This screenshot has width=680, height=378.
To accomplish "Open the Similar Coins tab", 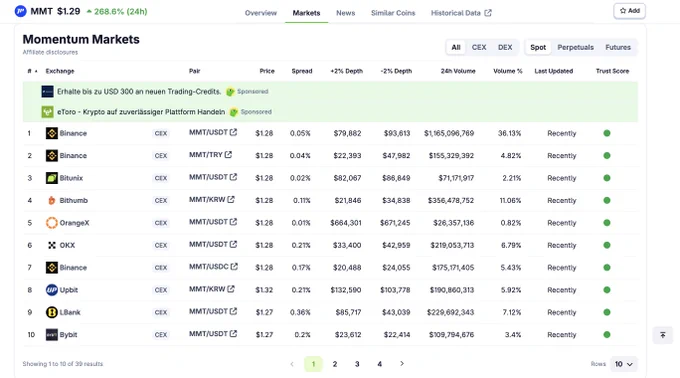I will (x=393, y=13).
